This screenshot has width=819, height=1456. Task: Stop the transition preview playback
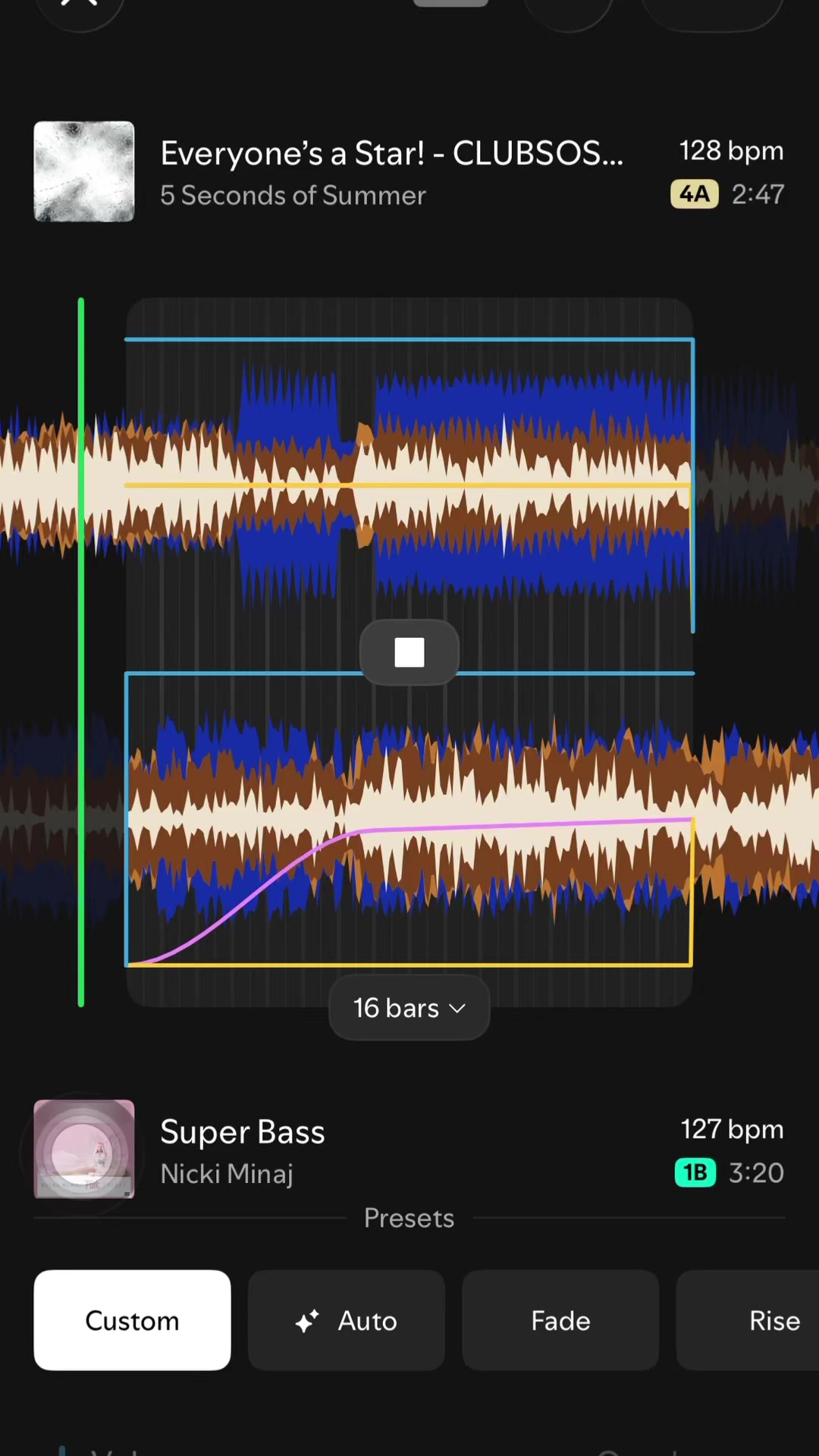409,652
